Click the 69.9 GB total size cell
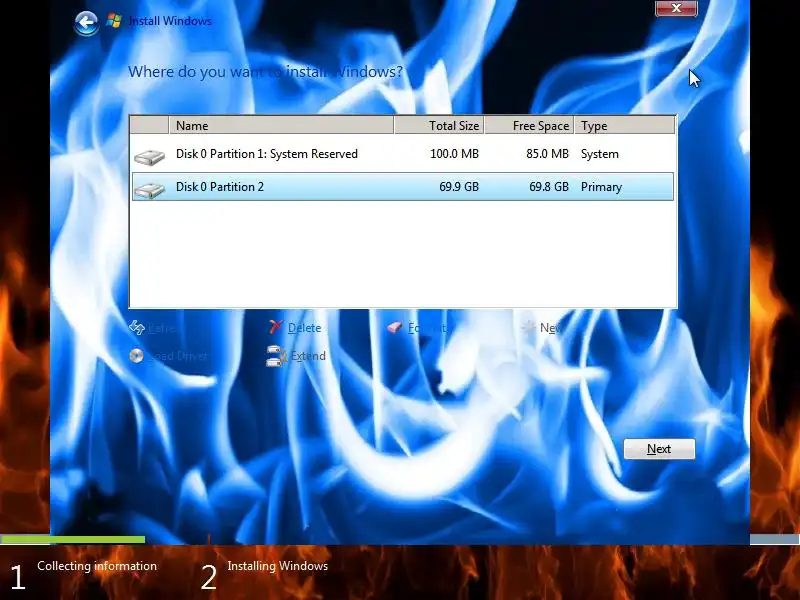 tap(459, 187)
